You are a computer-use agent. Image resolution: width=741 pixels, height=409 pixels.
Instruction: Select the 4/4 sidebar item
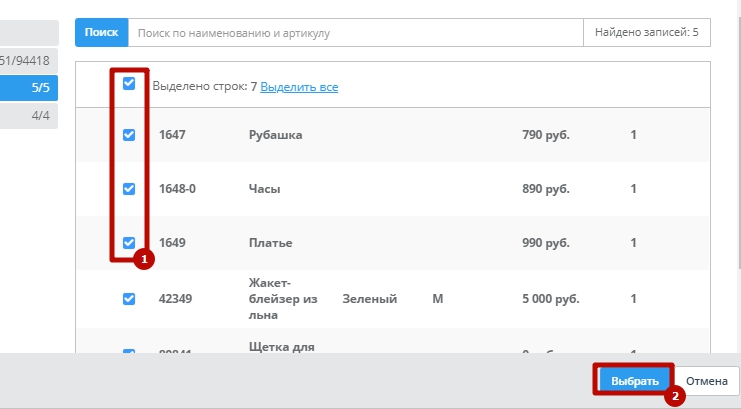click(29, 116)
